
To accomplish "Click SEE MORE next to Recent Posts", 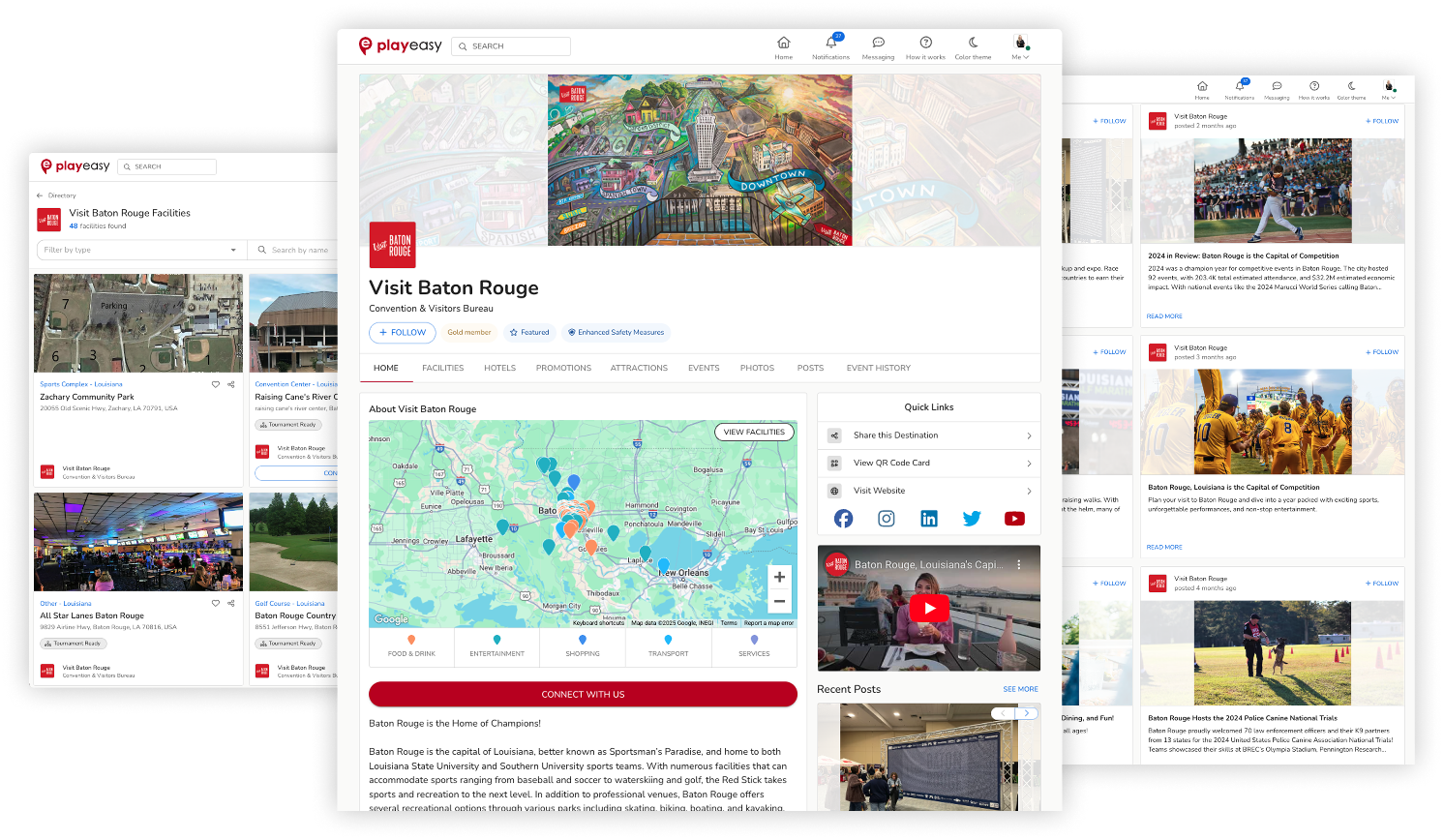I will [1020, 689].
